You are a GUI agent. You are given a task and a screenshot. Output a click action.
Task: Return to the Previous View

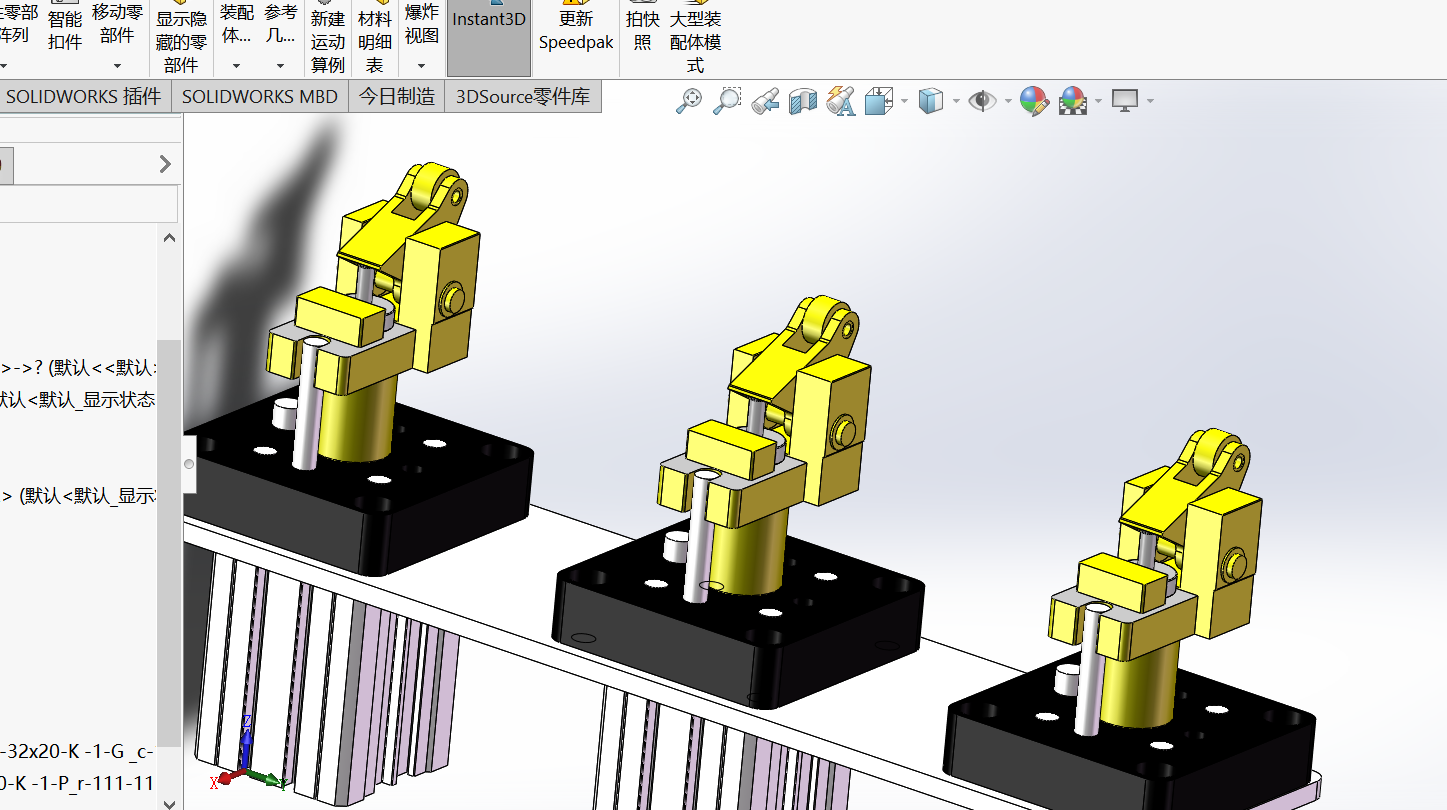point(765,101)
